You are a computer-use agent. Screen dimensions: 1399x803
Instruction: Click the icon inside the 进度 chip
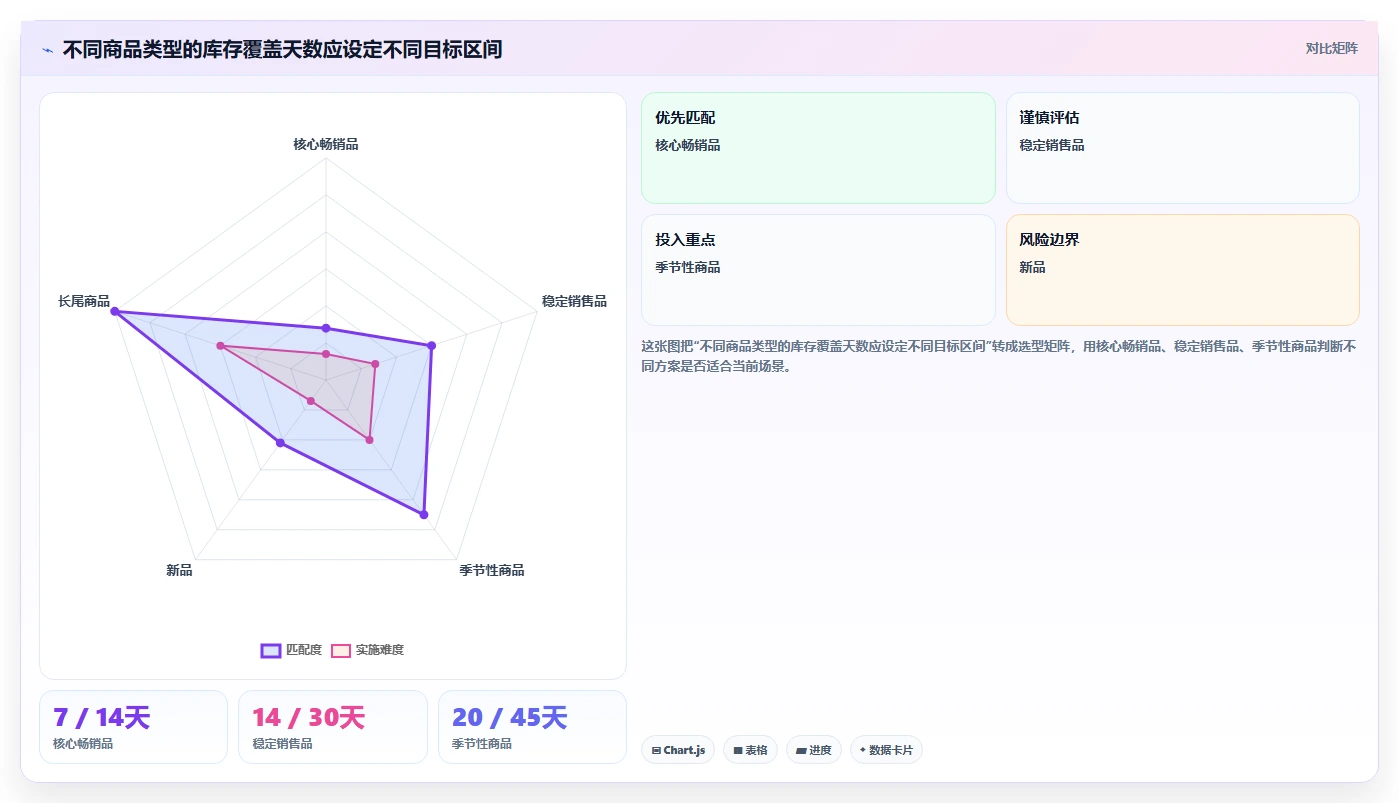pos(801,750)
